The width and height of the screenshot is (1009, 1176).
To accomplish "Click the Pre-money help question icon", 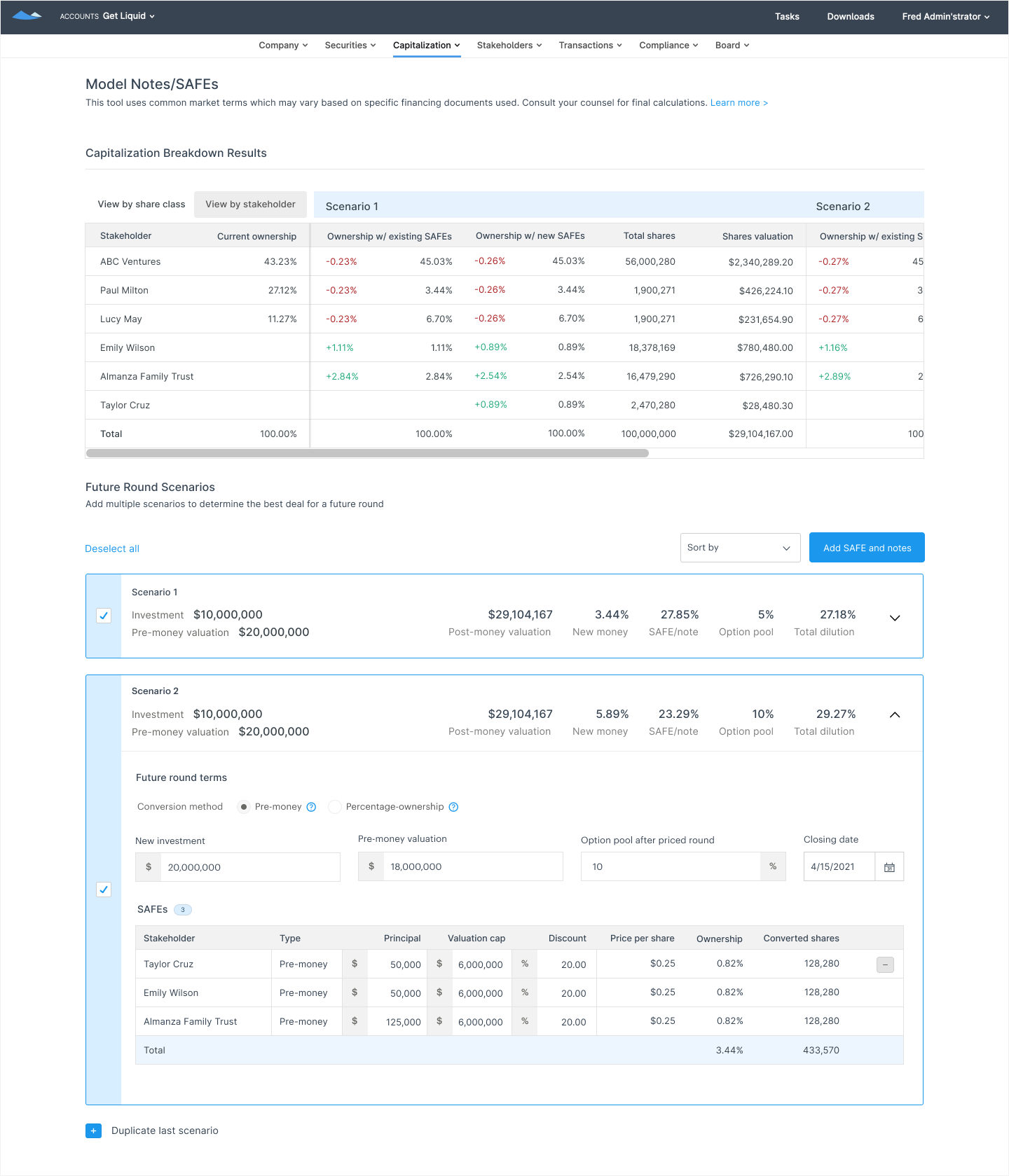I will [311, 807].
